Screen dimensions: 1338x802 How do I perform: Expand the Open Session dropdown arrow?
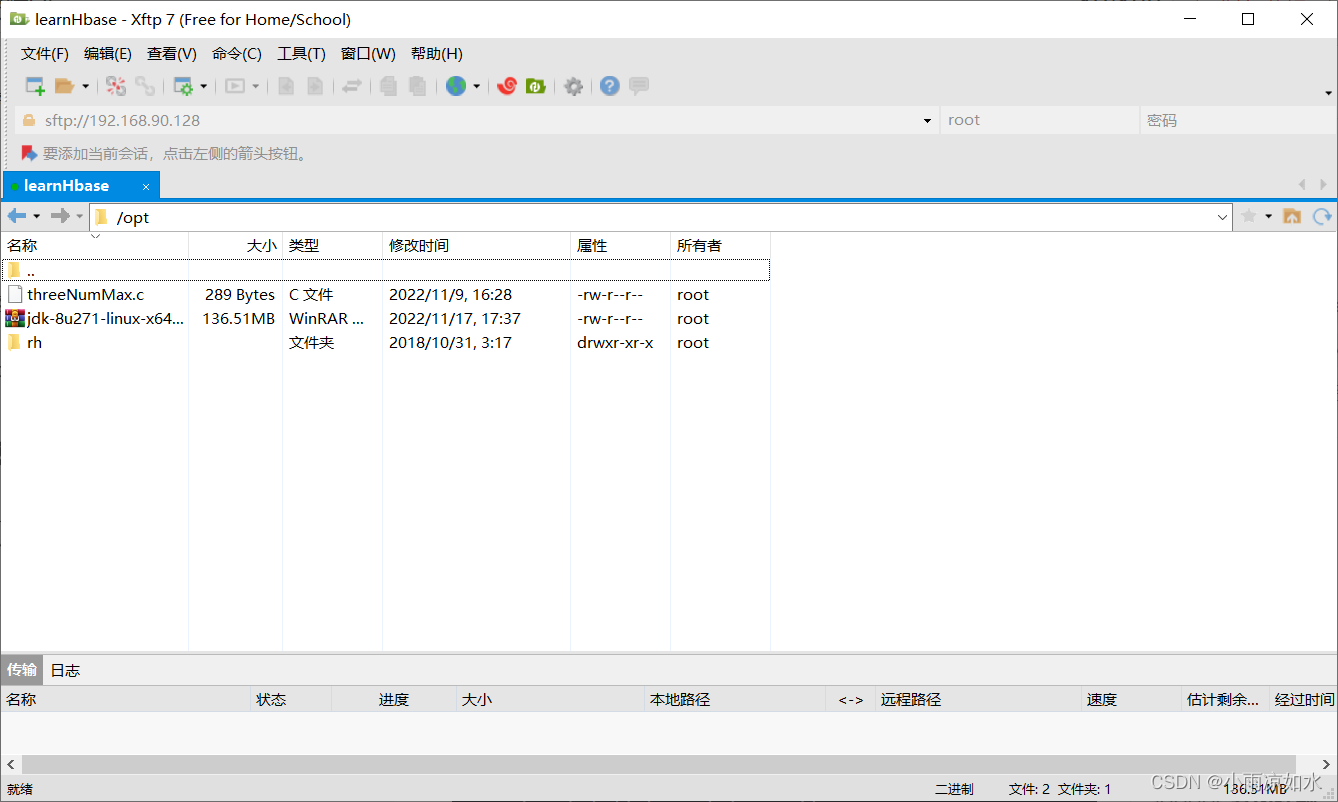85,86
